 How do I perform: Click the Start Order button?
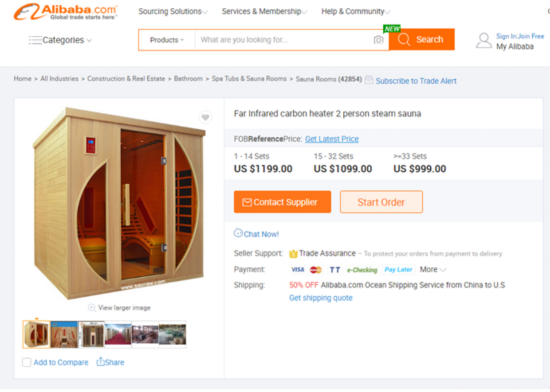click(381, 202)
